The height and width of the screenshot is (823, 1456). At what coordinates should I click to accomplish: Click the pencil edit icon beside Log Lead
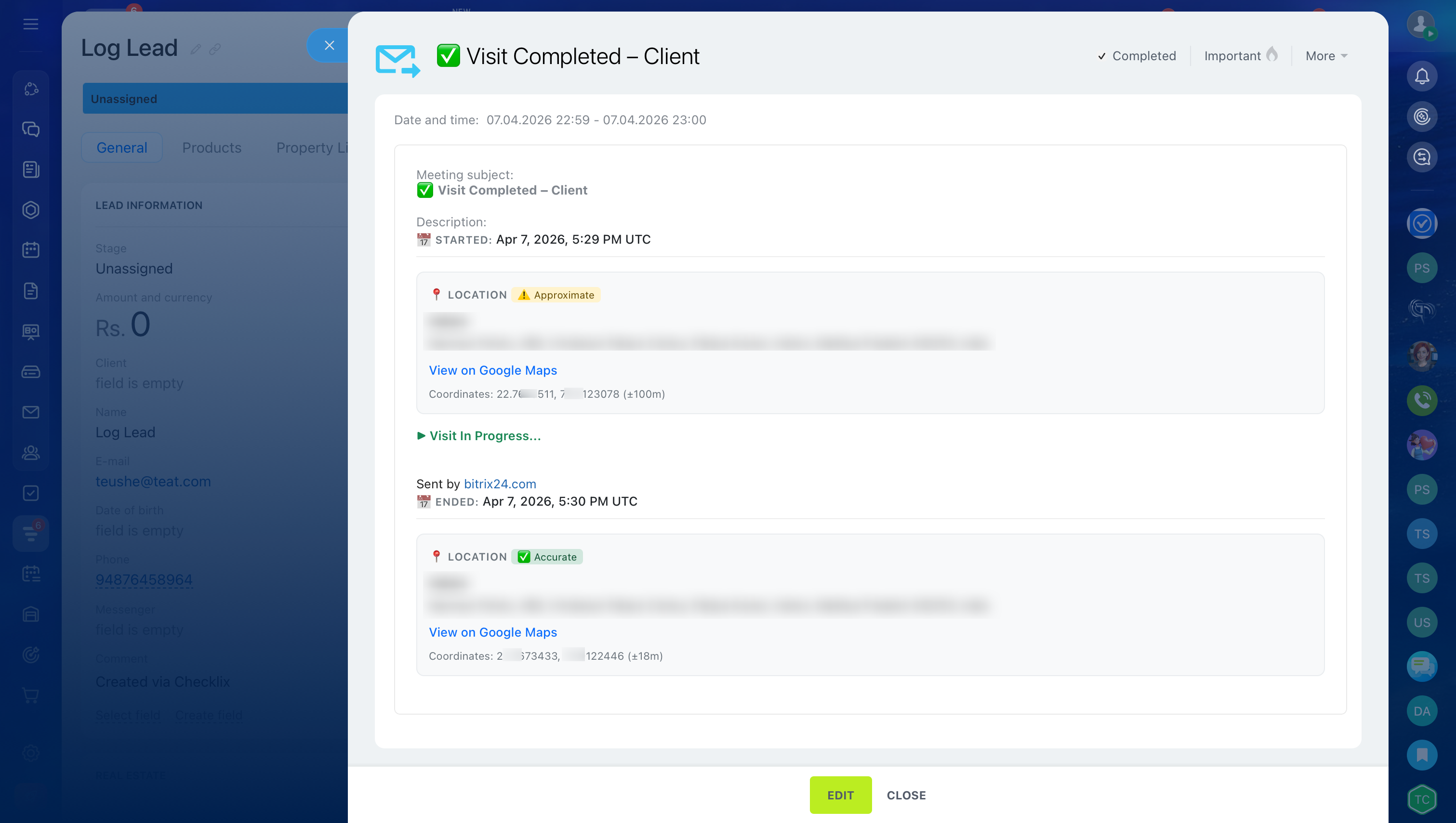[196, 50]
